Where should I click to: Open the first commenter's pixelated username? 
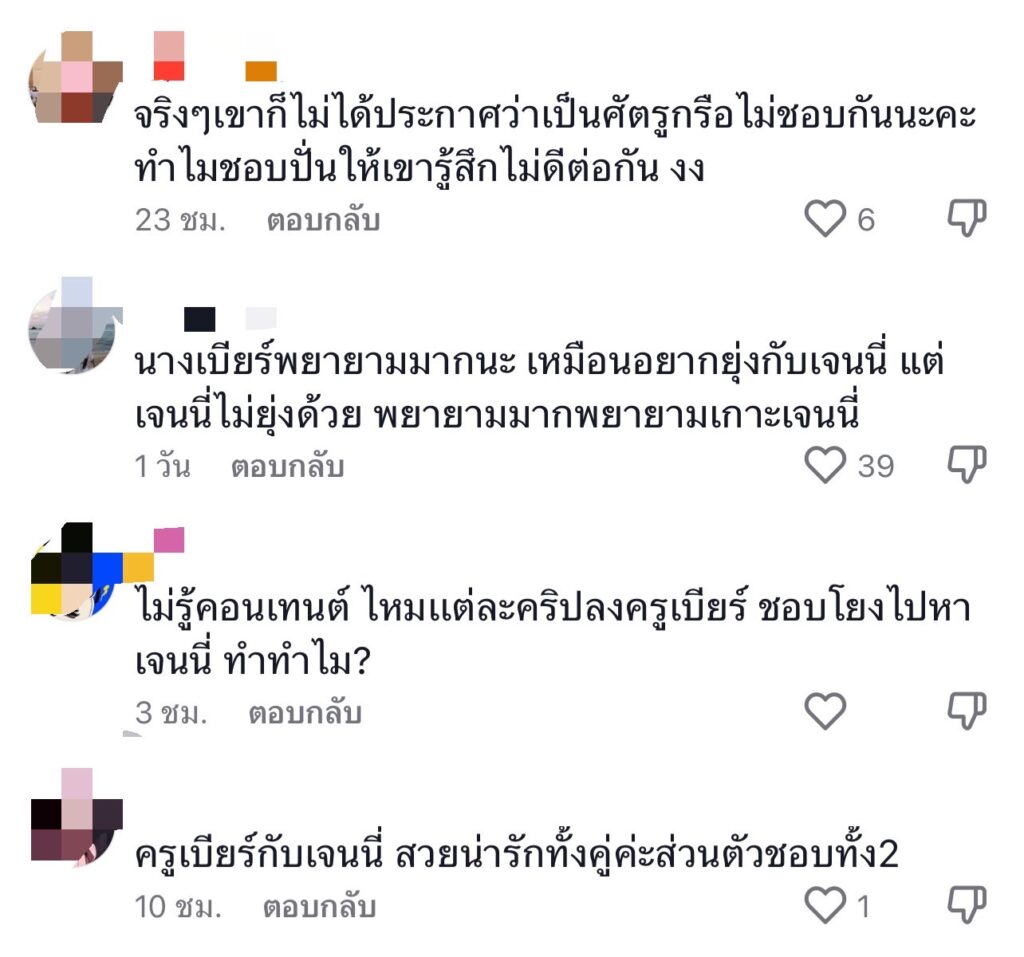click(x=216, y=56)
